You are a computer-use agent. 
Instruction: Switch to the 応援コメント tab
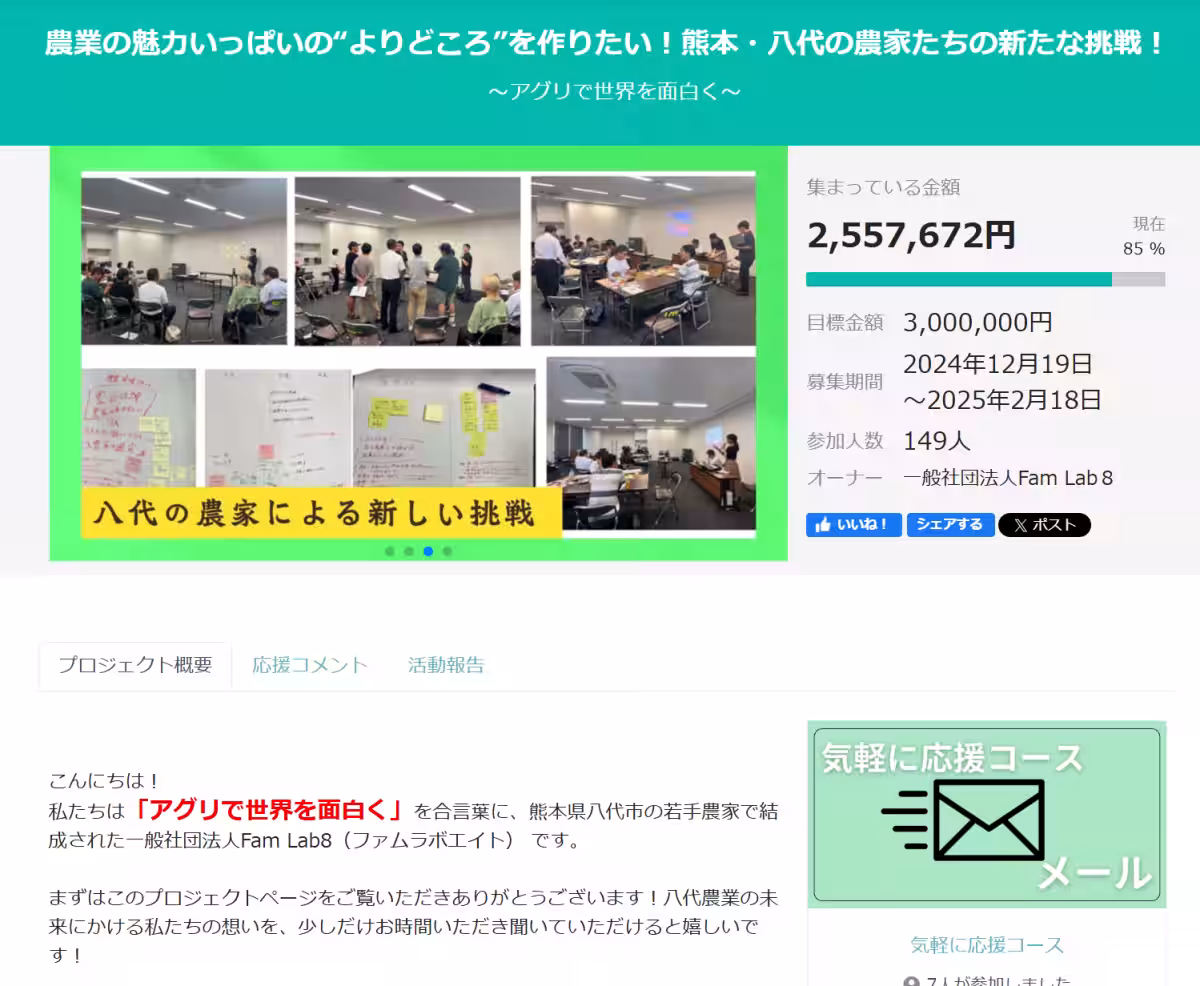(310, 665)
